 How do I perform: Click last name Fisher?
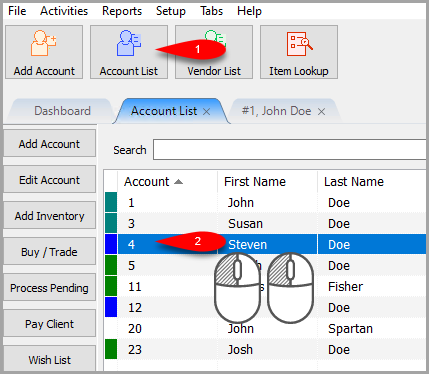346,287
